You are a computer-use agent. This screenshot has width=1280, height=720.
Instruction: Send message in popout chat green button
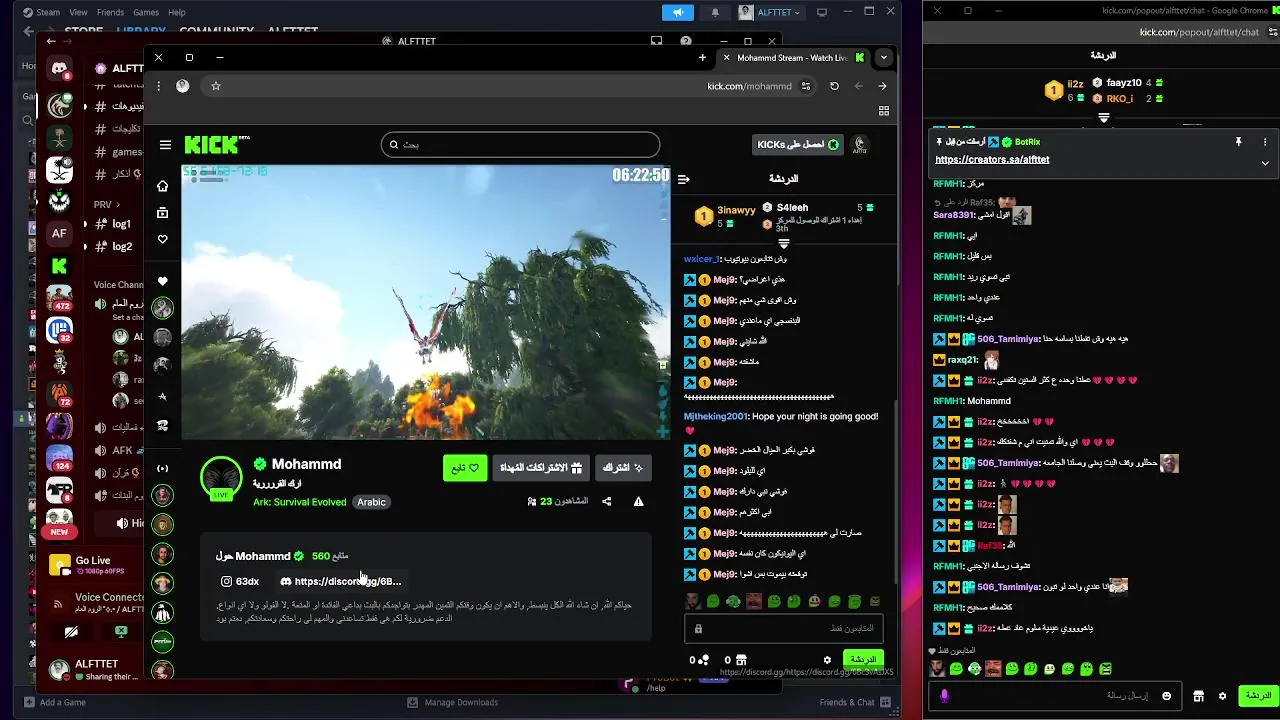click(x=1258, y=696)
